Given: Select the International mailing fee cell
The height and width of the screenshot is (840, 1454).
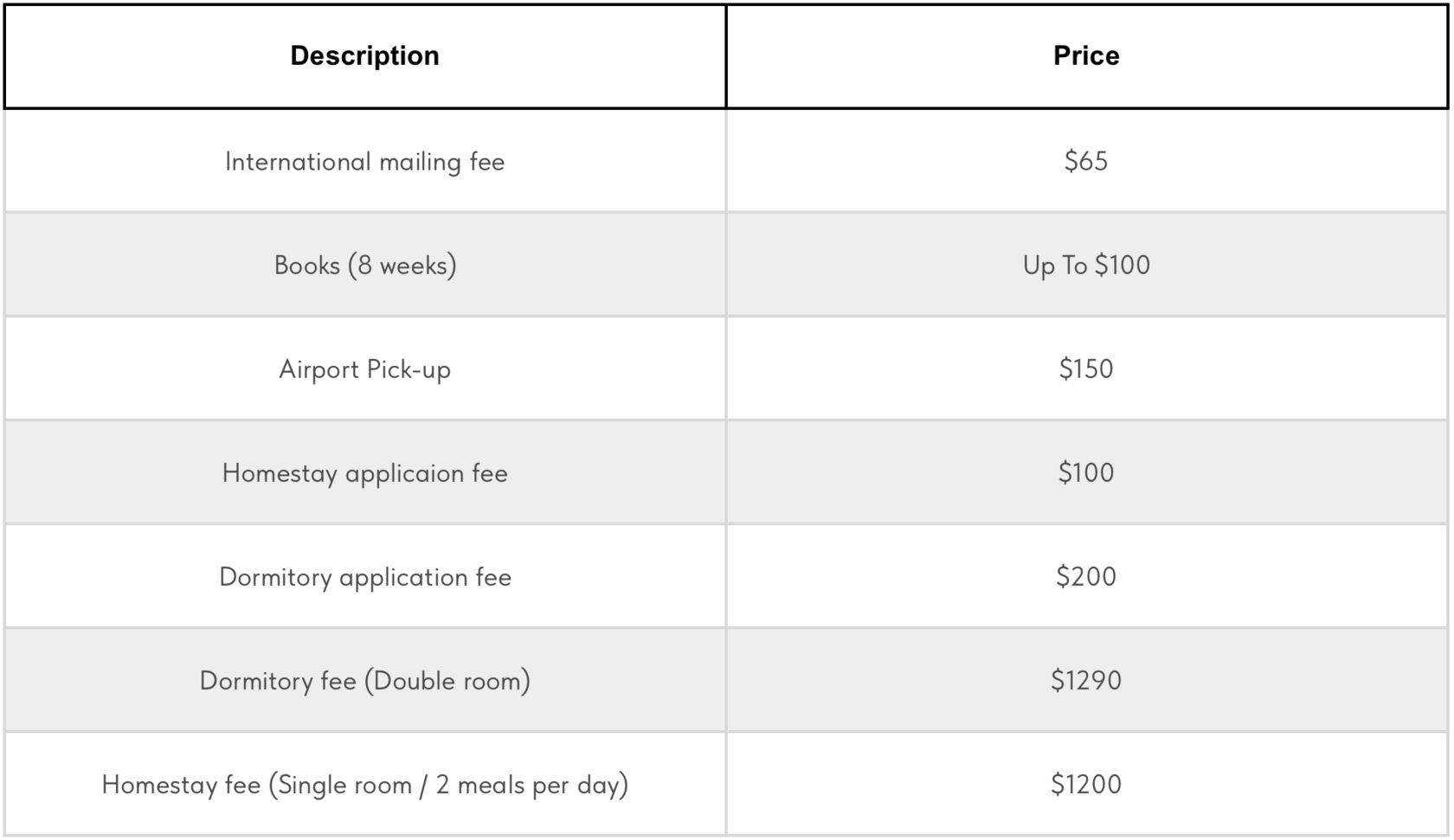Looking at the screenshot, I should pyautogui.click(x=364, y=162).
